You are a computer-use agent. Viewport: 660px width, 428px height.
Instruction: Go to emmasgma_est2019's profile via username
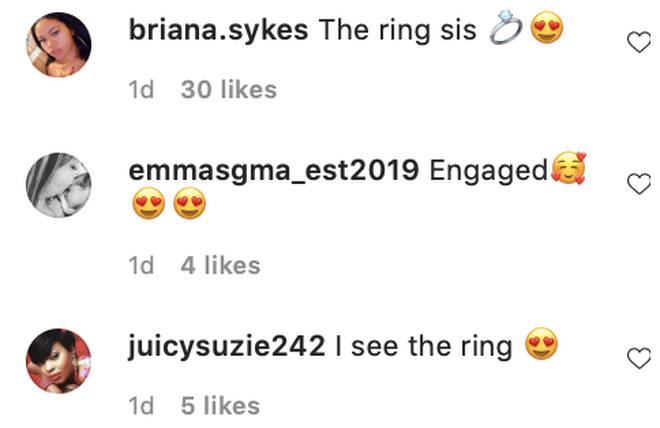coord(274,171)
